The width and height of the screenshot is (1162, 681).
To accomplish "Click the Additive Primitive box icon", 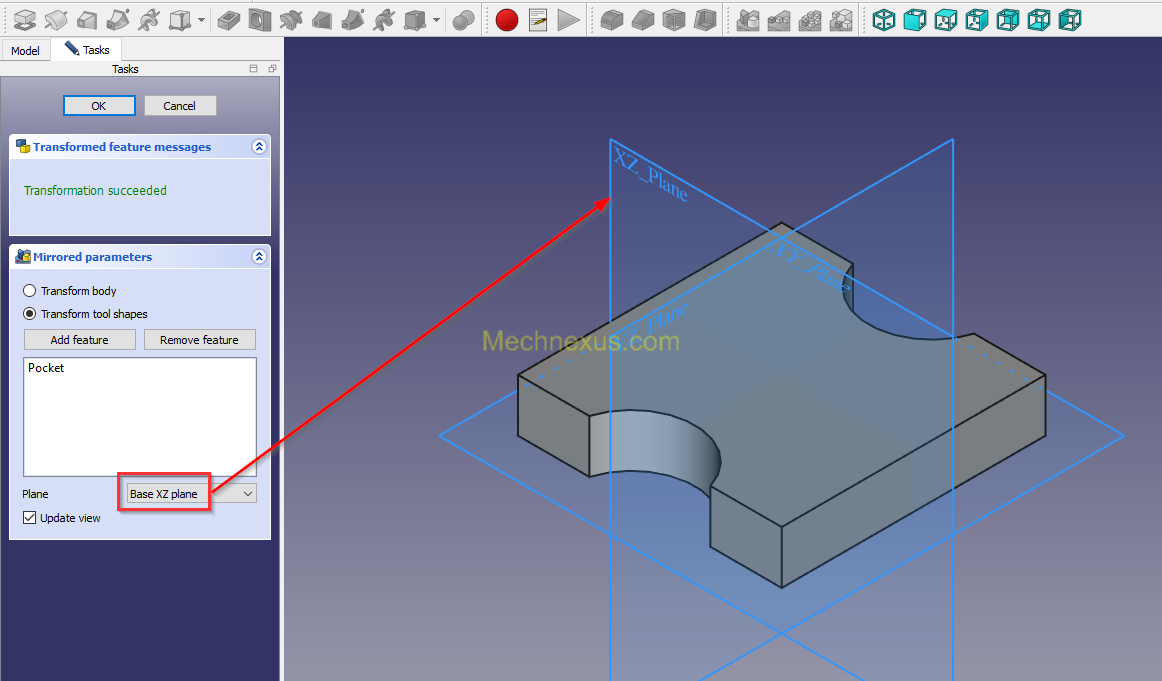I will 180,19.
